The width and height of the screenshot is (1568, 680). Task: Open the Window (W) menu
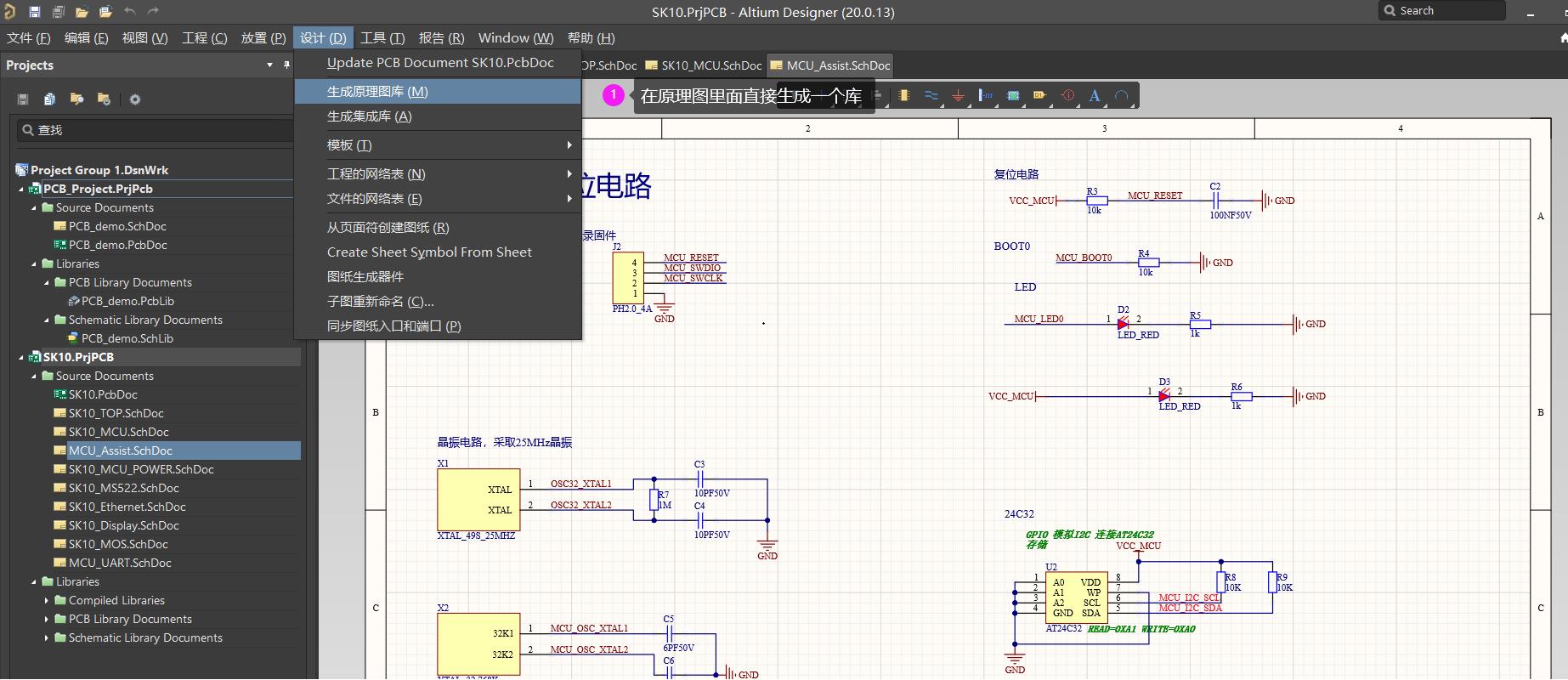(x=516, y=38)
